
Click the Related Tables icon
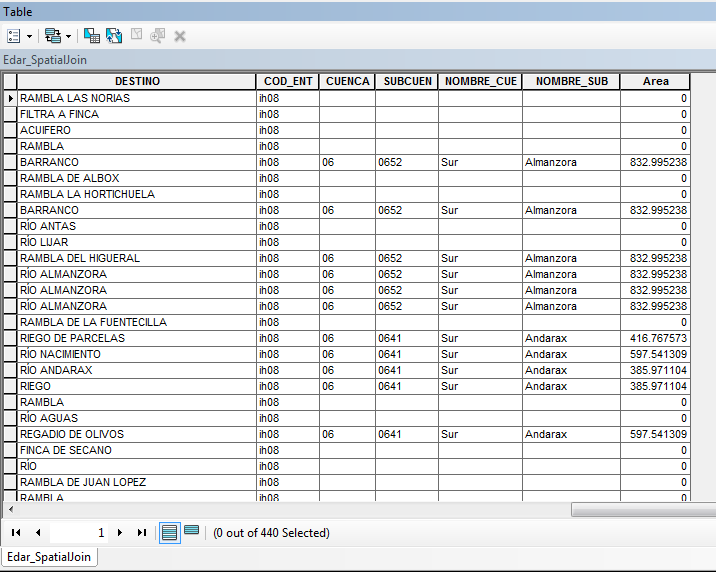[52, 36]
